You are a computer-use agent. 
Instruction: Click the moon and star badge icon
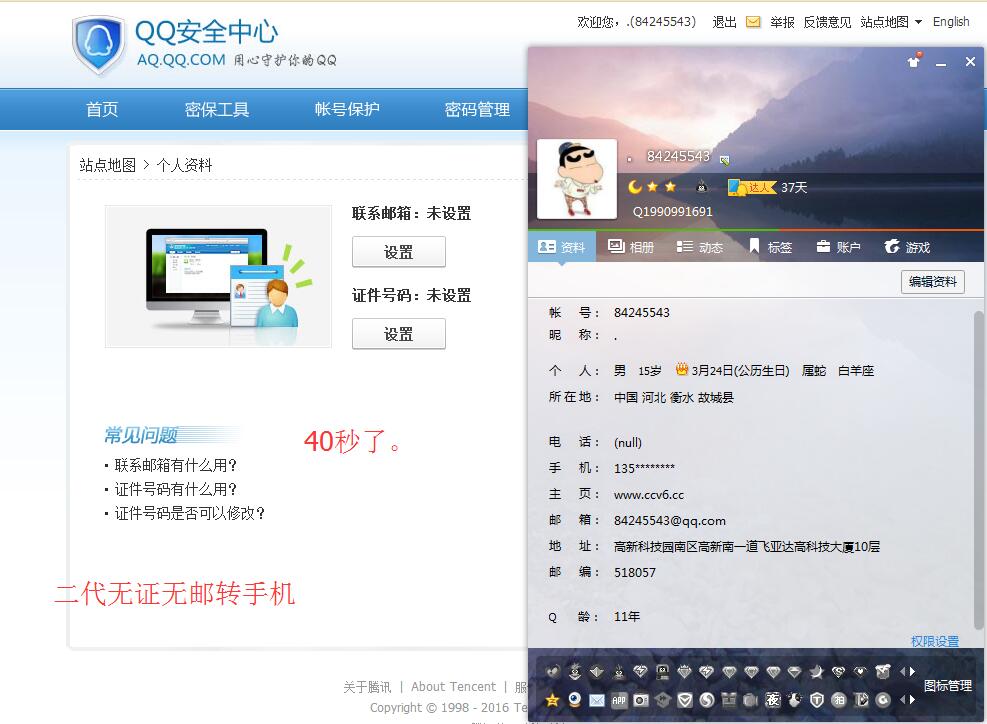point(817,672)
